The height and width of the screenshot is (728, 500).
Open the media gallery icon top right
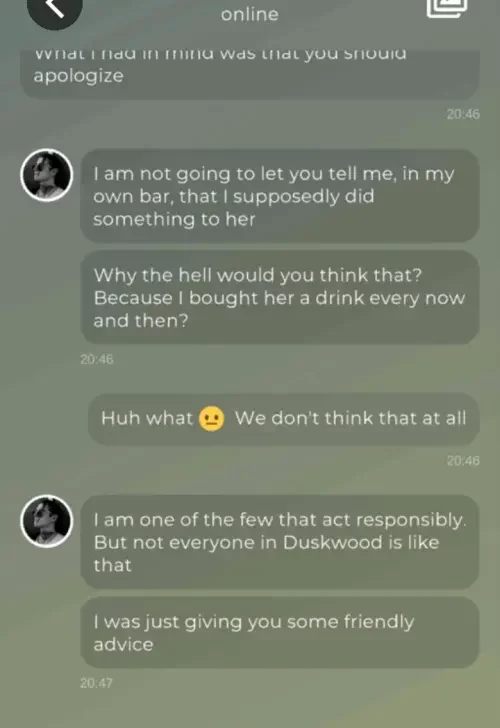point(447,8)
